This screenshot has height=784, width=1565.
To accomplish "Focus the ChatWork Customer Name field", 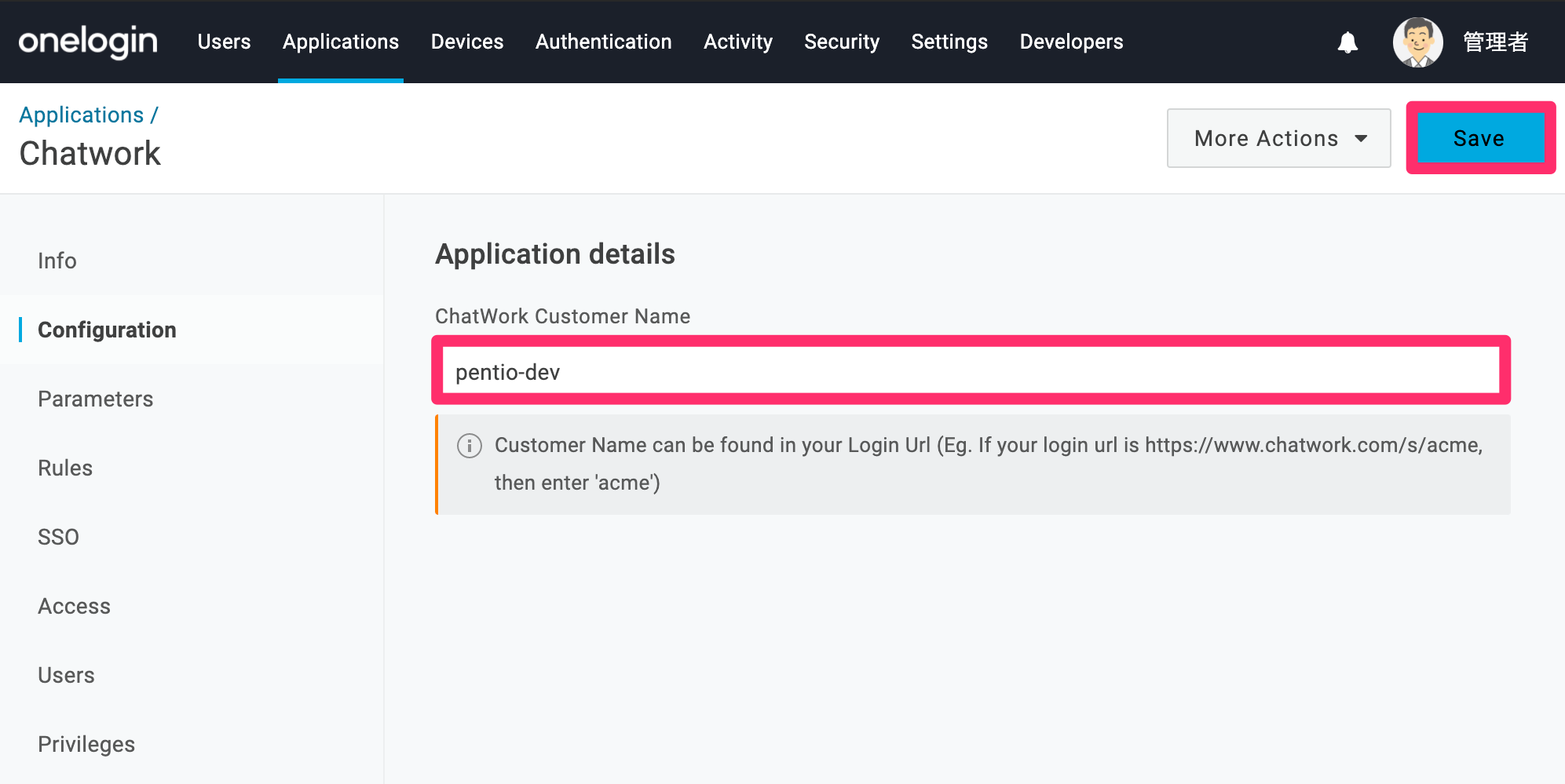I will click(971, 371).
